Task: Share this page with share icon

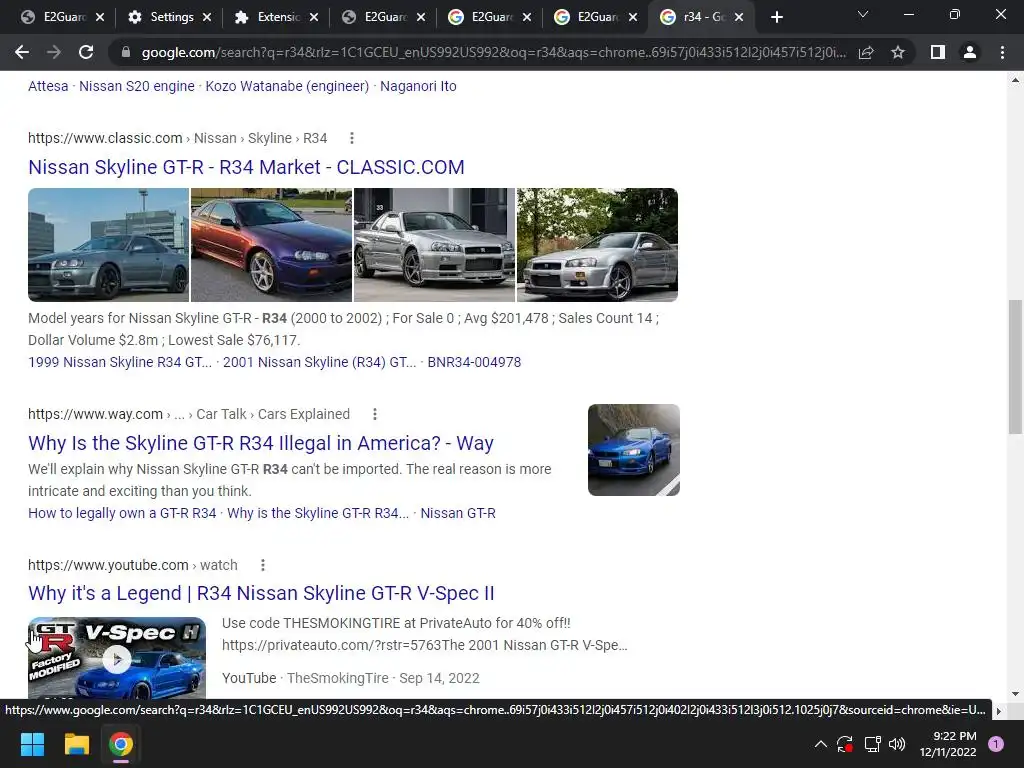Action: pos(866,52)
